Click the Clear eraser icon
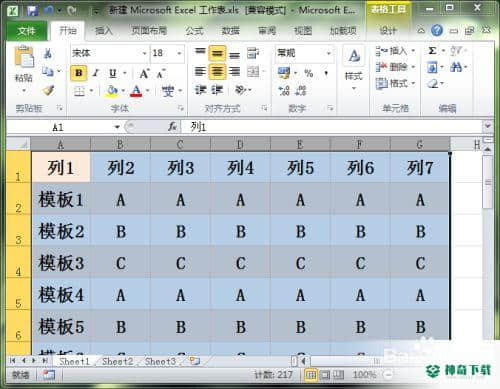The height and width of the screenshot is (389, 500). point(433,83)
